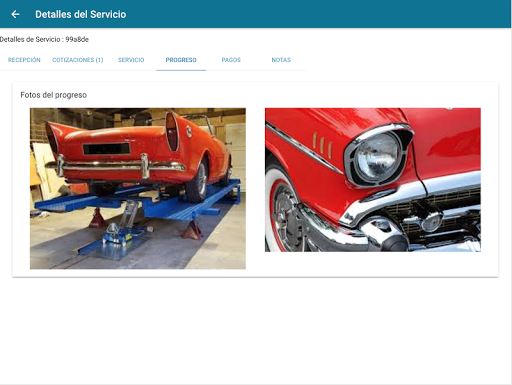The height and width of the screenshot is (385, 512).
Task: Switch to the Recepción tab
Action: [24, 60]
